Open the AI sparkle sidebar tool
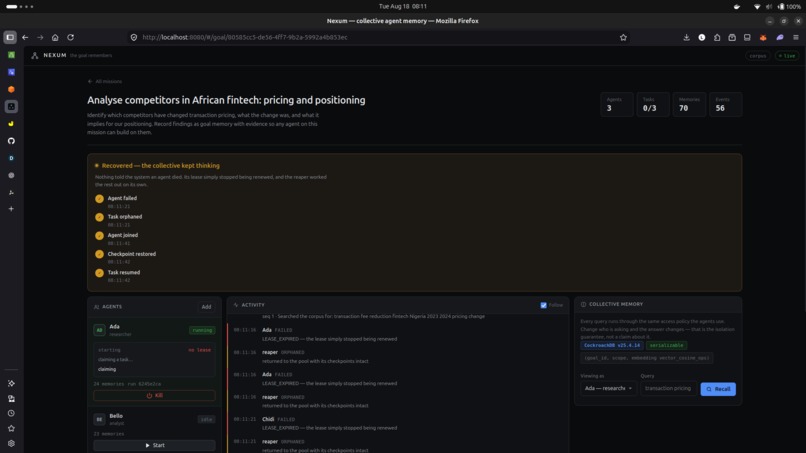Screen dimensions: 806x453 [x=11, y=383]
